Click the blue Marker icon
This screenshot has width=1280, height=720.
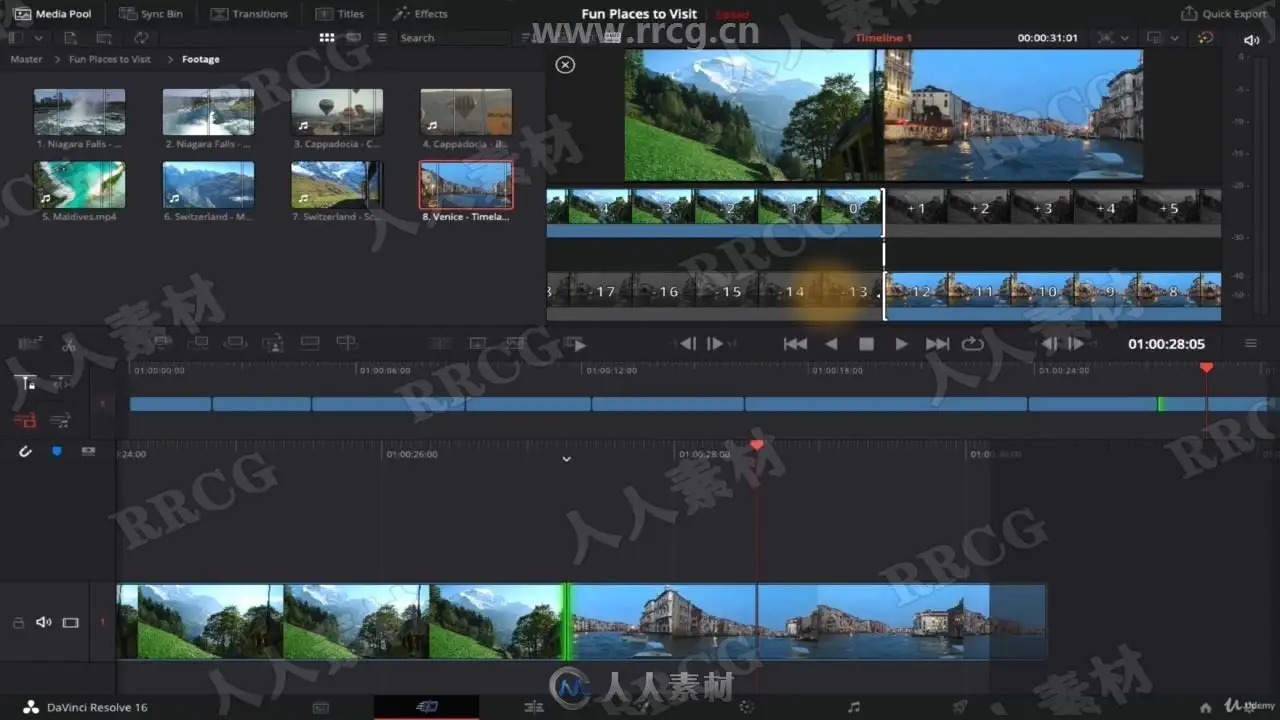(x=56, y=452)
